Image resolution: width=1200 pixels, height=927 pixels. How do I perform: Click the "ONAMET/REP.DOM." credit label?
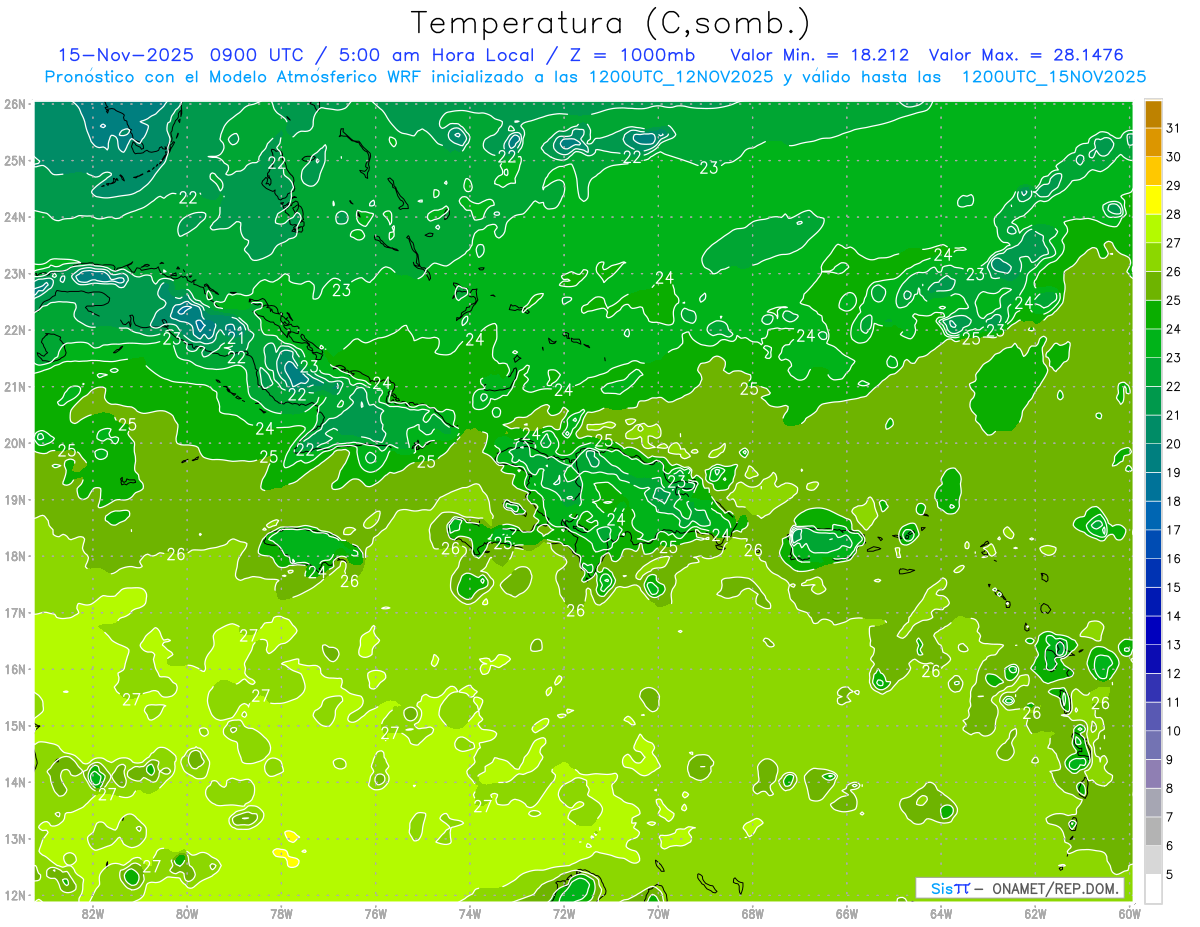(x=1056, y=888)
